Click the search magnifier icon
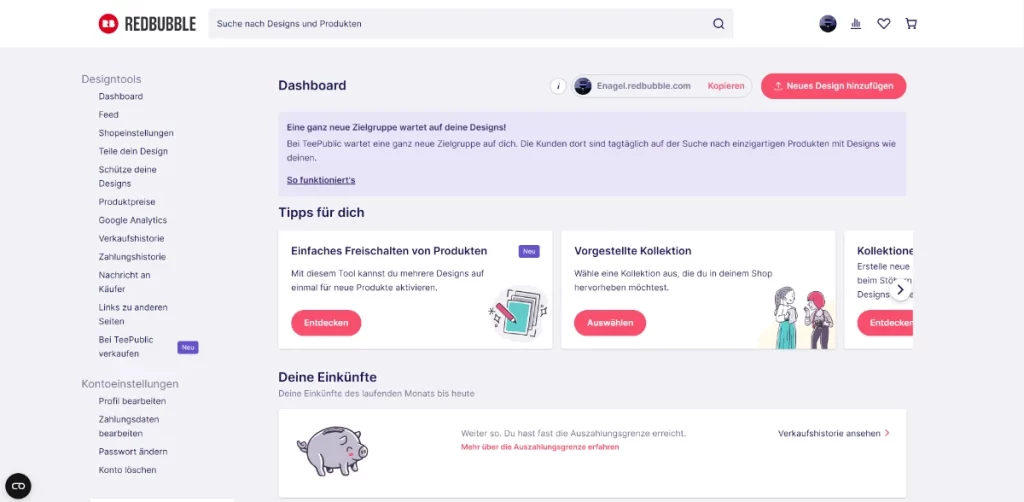 pos(718,24)
